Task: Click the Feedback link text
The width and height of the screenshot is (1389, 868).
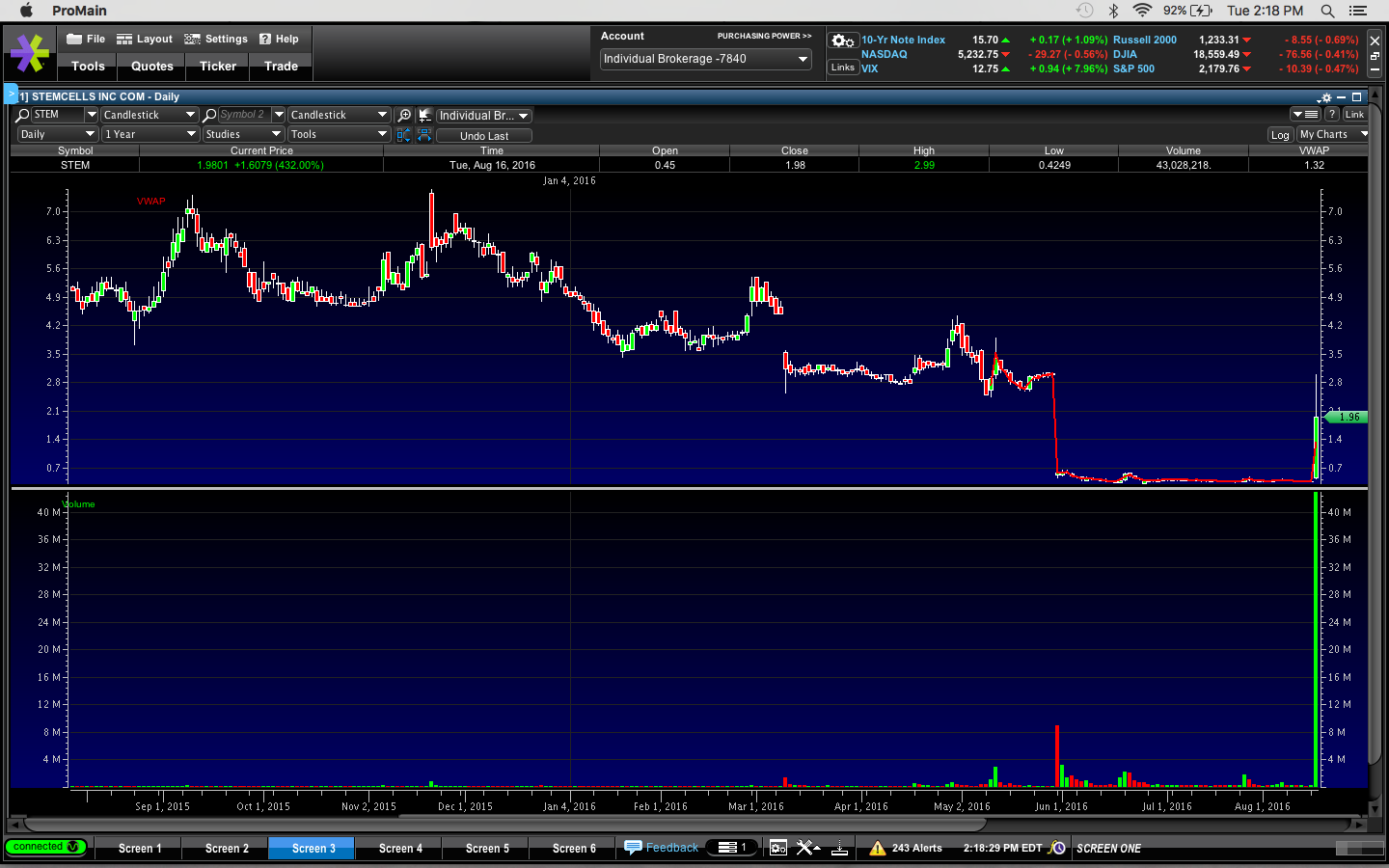Action: [672, 848]
